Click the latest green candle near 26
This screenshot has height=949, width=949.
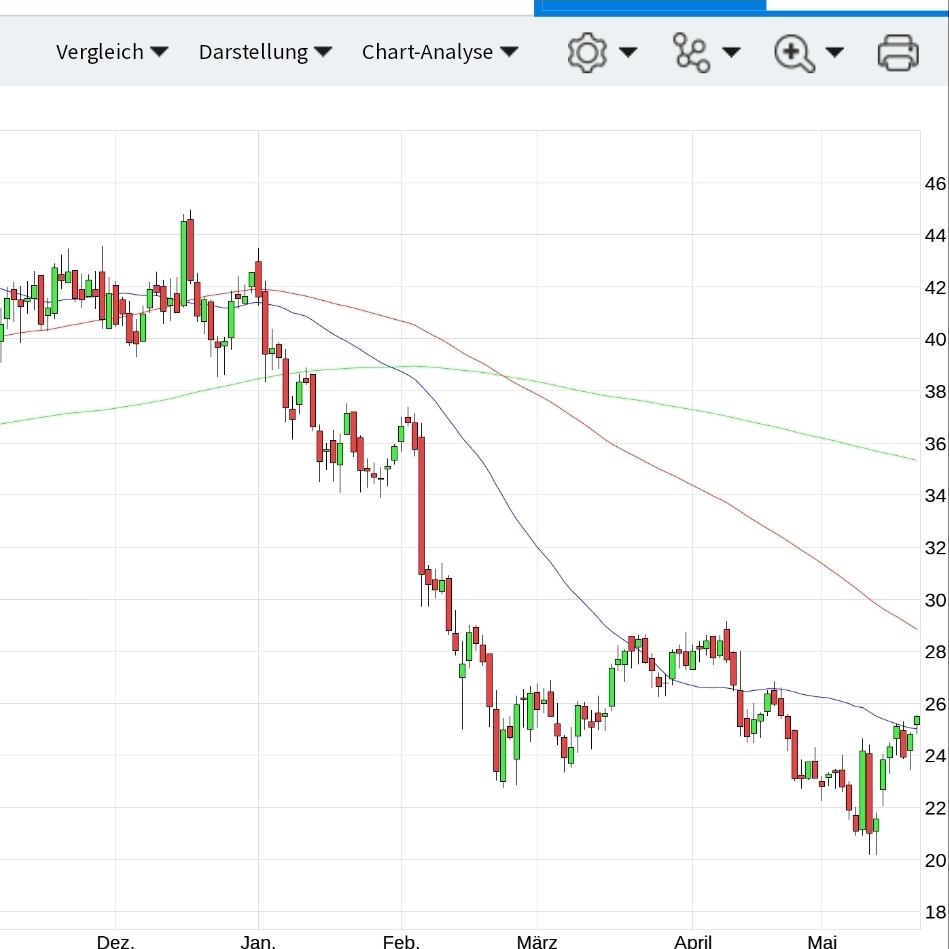point(917,720)
